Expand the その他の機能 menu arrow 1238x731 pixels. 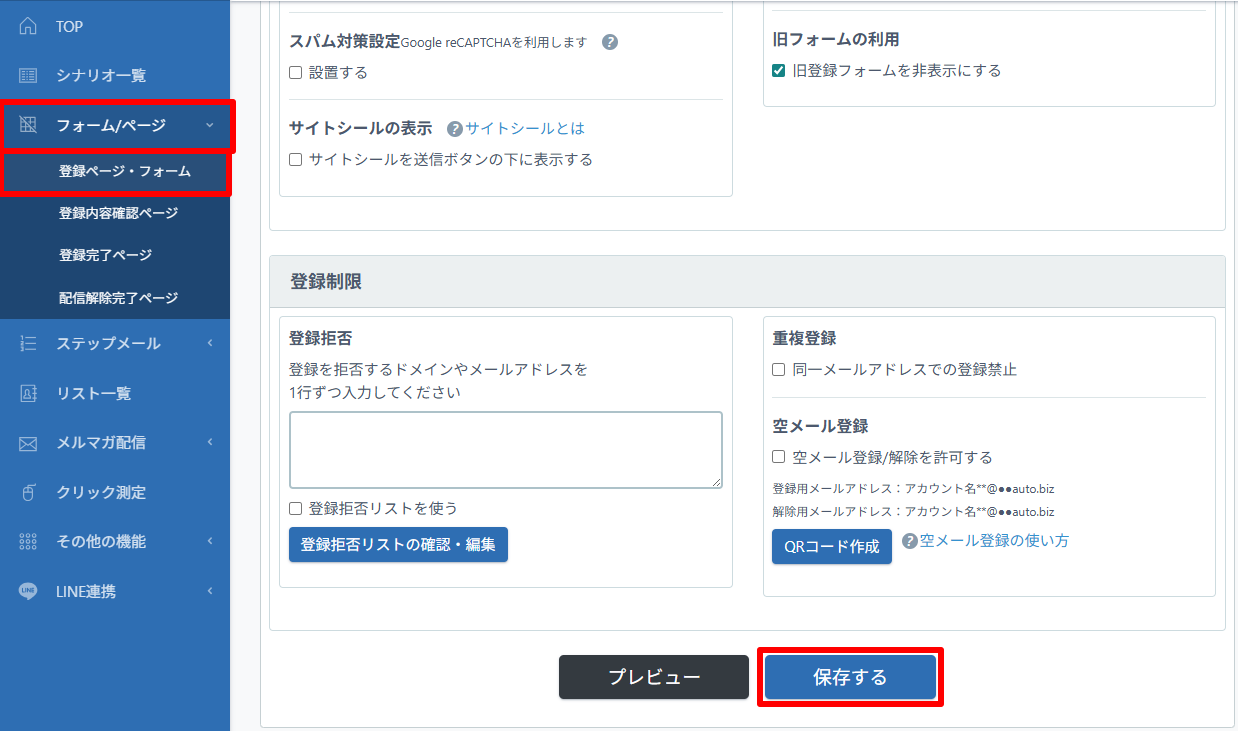coord(210,542)
